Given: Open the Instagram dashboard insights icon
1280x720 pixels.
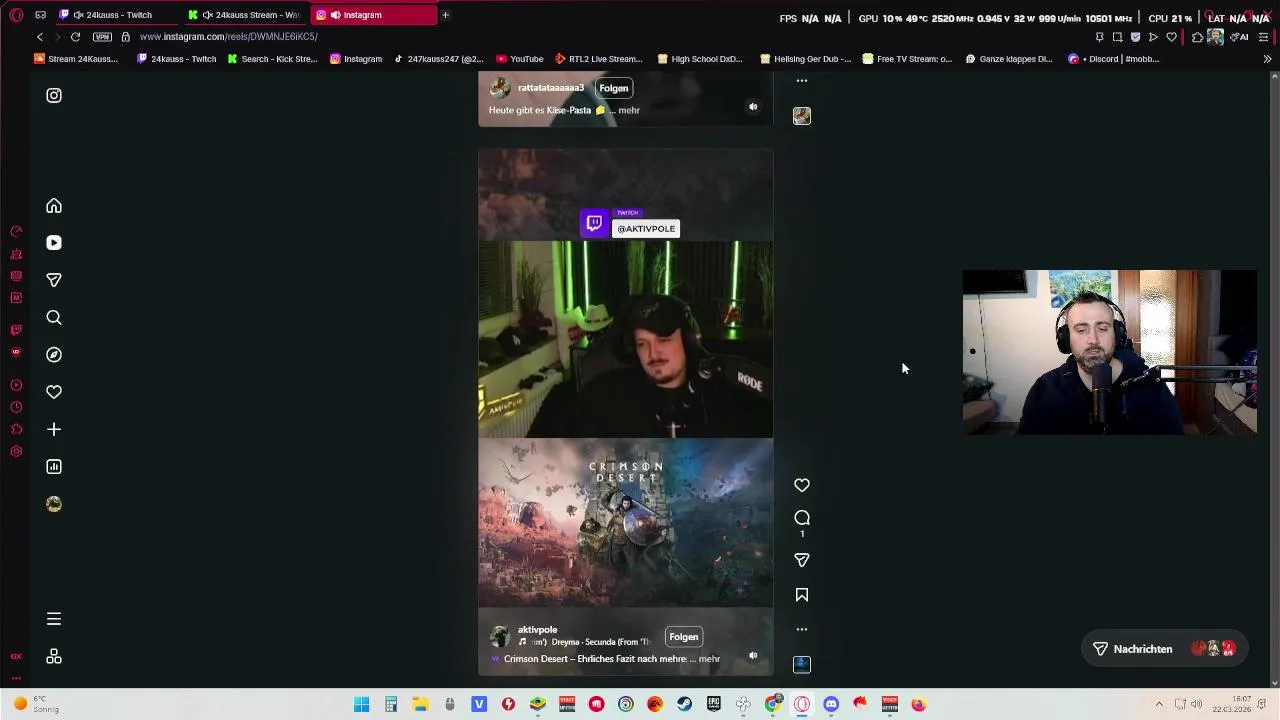Looking at the screenshot, I should coord(54,467).
